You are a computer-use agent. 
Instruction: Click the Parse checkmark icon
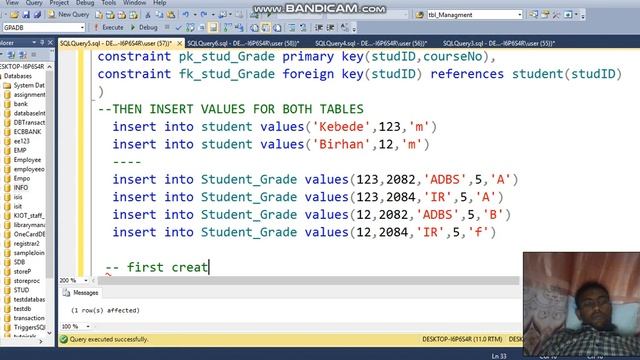(178, 28)
